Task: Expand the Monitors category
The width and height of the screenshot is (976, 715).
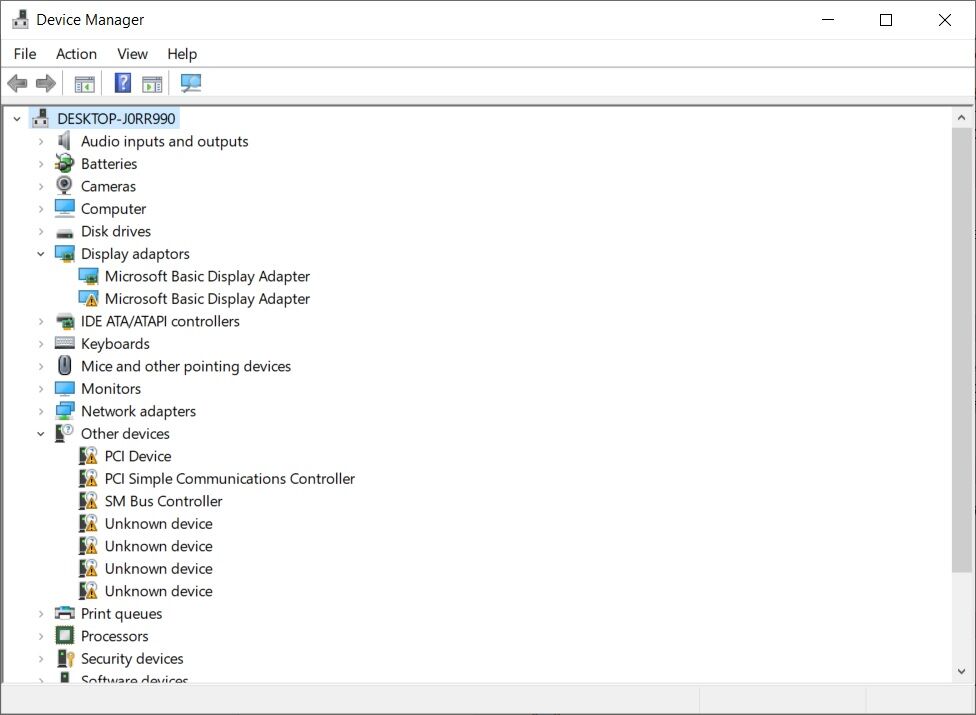Action: click(x=40, y=389)
